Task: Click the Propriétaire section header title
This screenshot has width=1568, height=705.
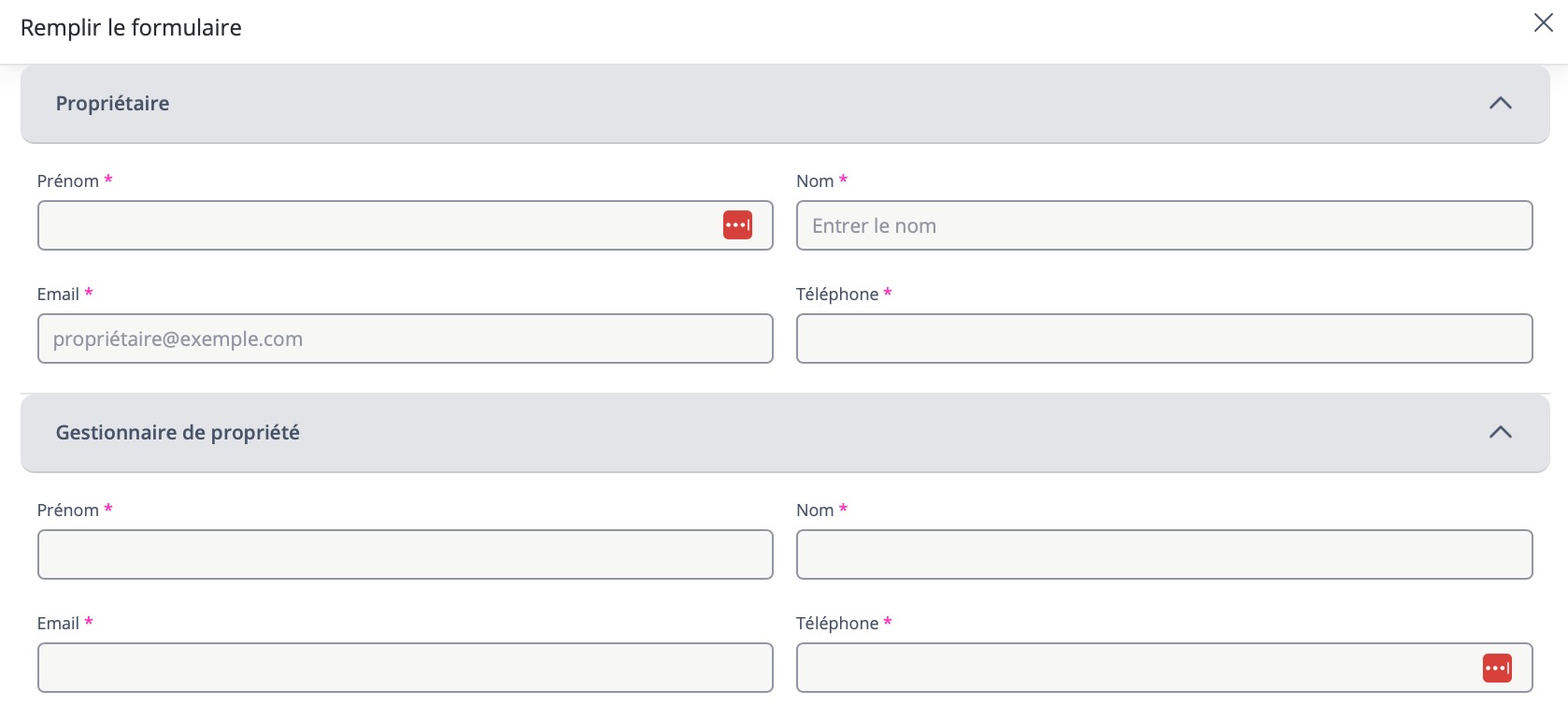Action: 112,104
